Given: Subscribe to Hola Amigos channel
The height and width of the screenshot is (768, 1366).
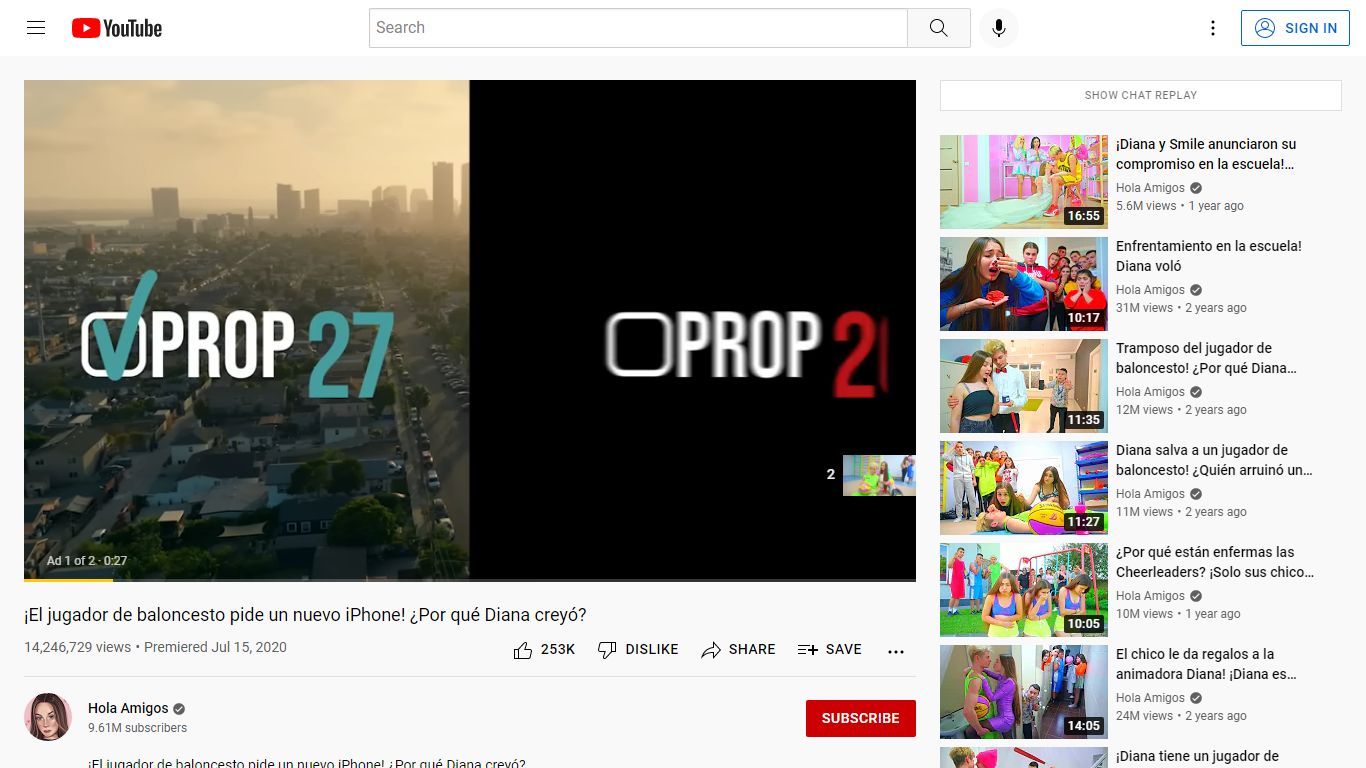Looking at the screenshot, I should pos(860,718).
